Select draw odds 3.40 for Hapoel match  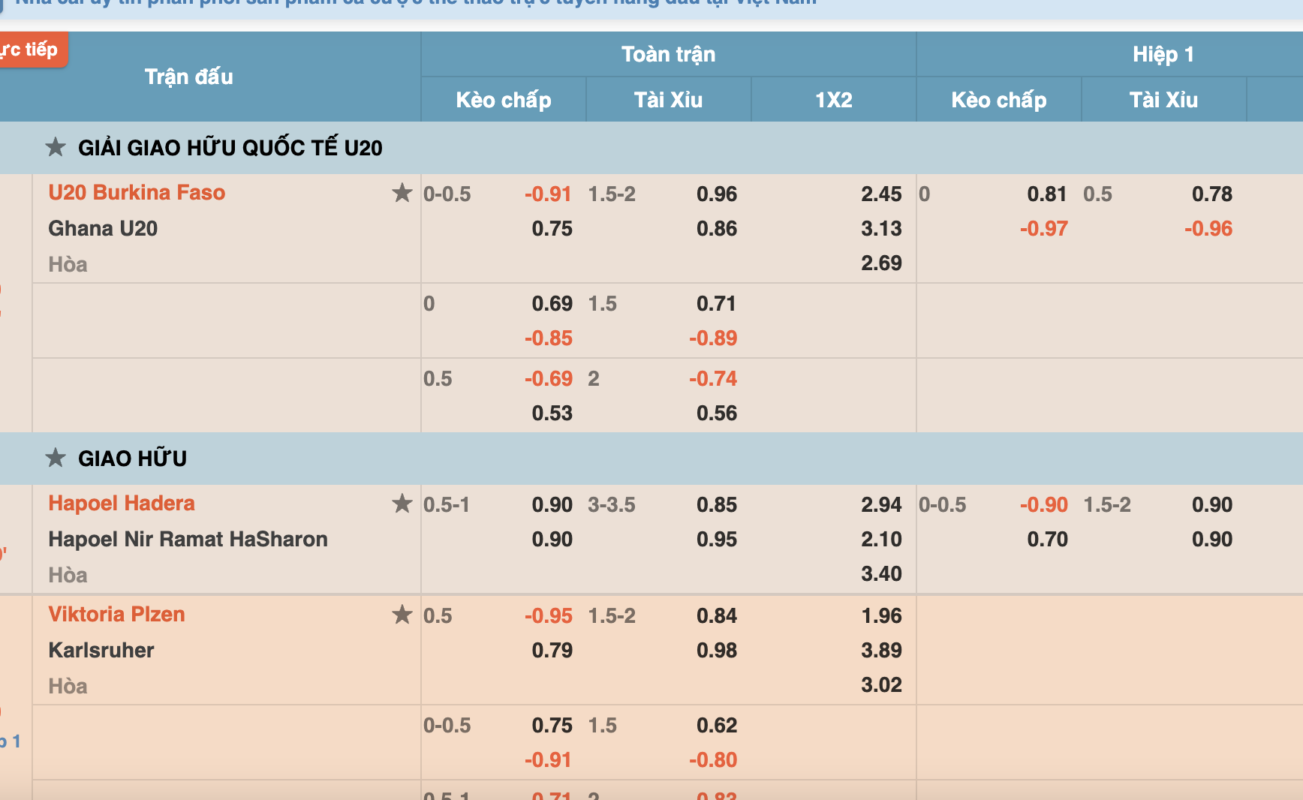click(x=881, y=575)
